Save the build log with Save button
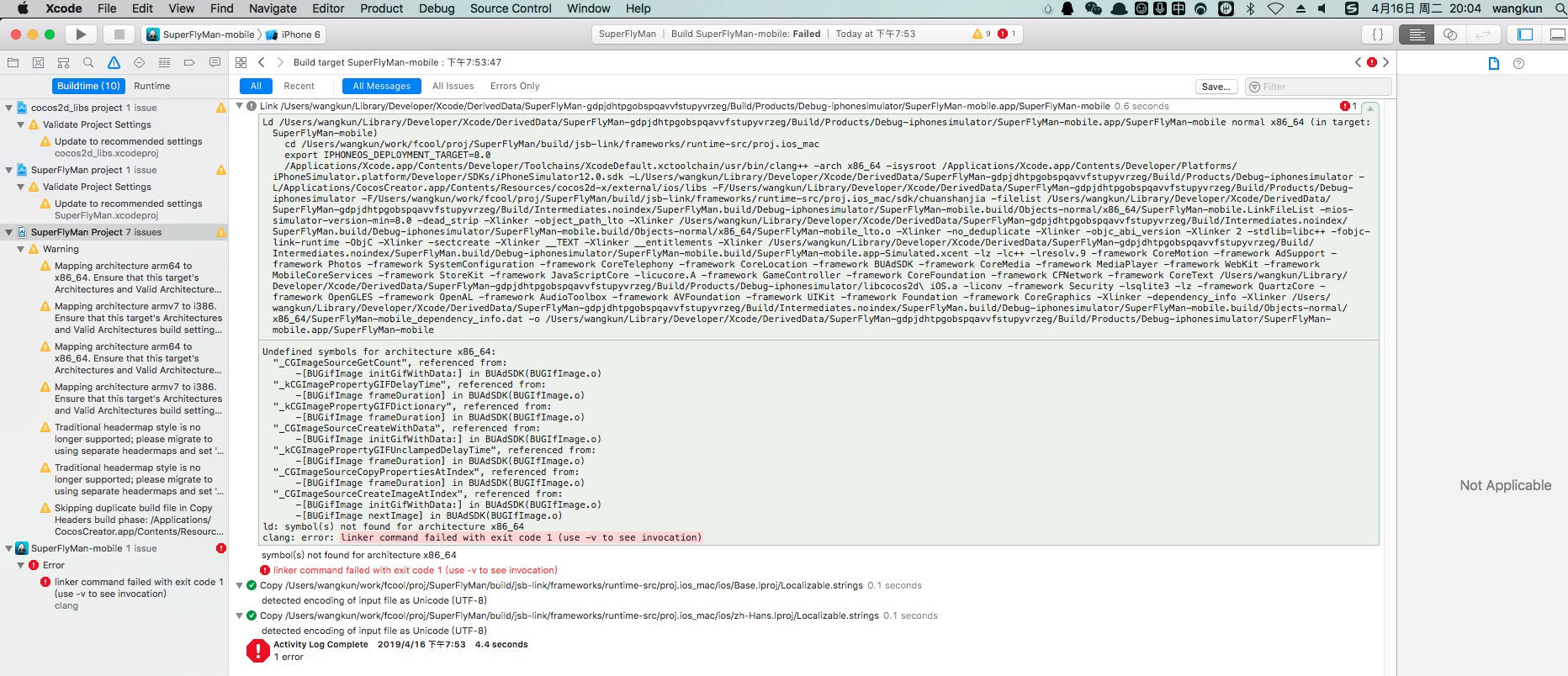Image resolution: width=1568 pixels, height=676 pixels. (1216, 87)
